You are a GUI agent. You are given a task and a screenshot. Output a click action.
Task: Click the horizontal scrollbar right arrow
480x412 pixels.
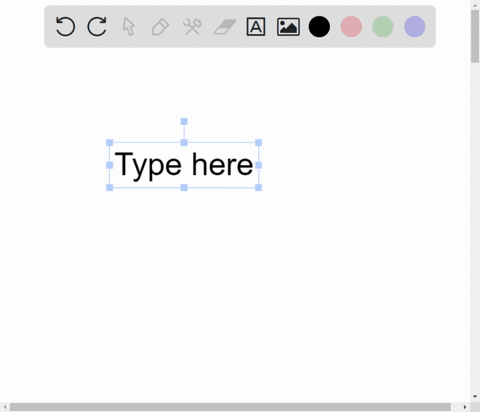click(x=465, y=407)
